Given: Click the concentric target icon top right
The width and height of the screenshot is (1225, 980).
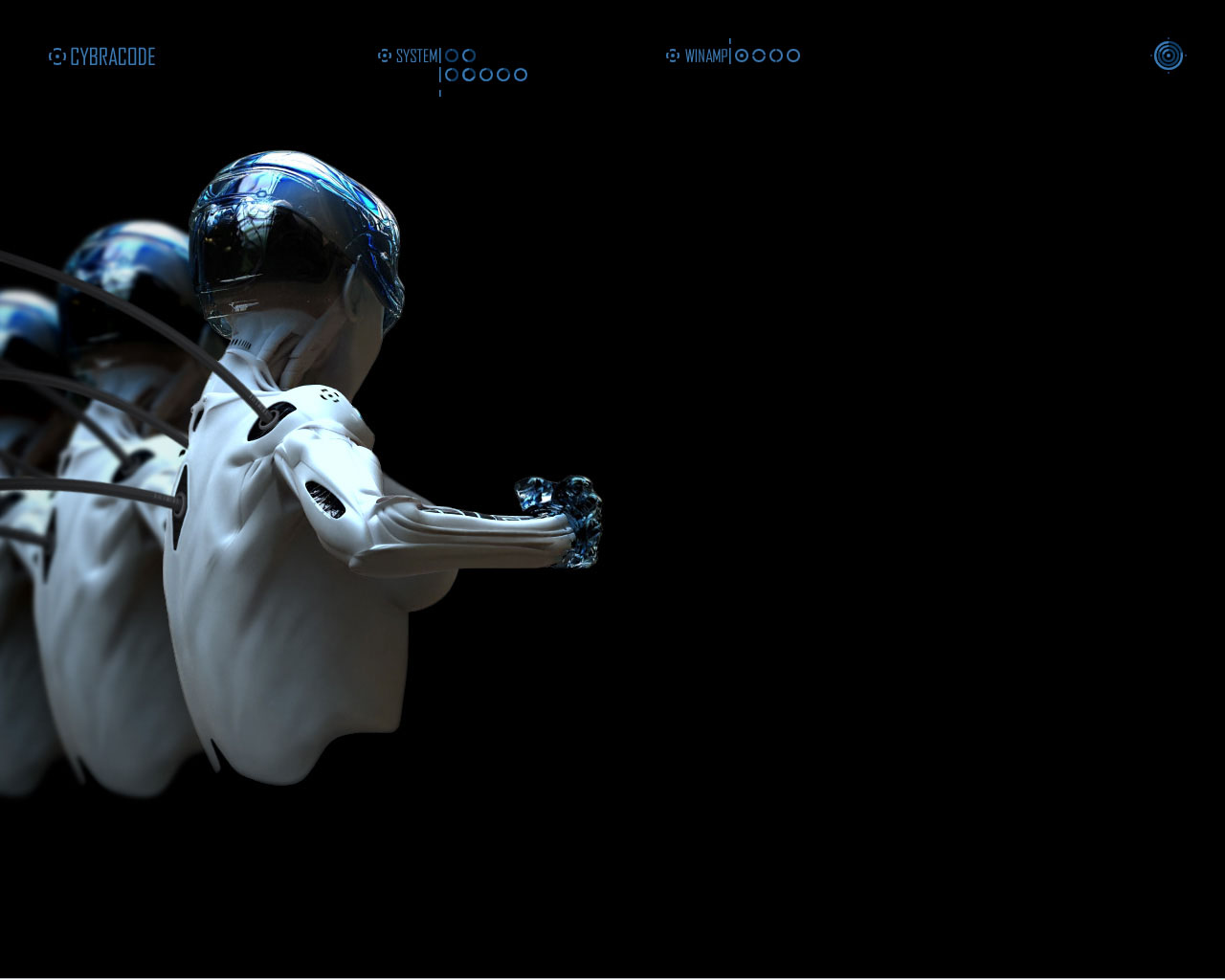Looking at the screenshot, I should click(x=1169, y=56).
